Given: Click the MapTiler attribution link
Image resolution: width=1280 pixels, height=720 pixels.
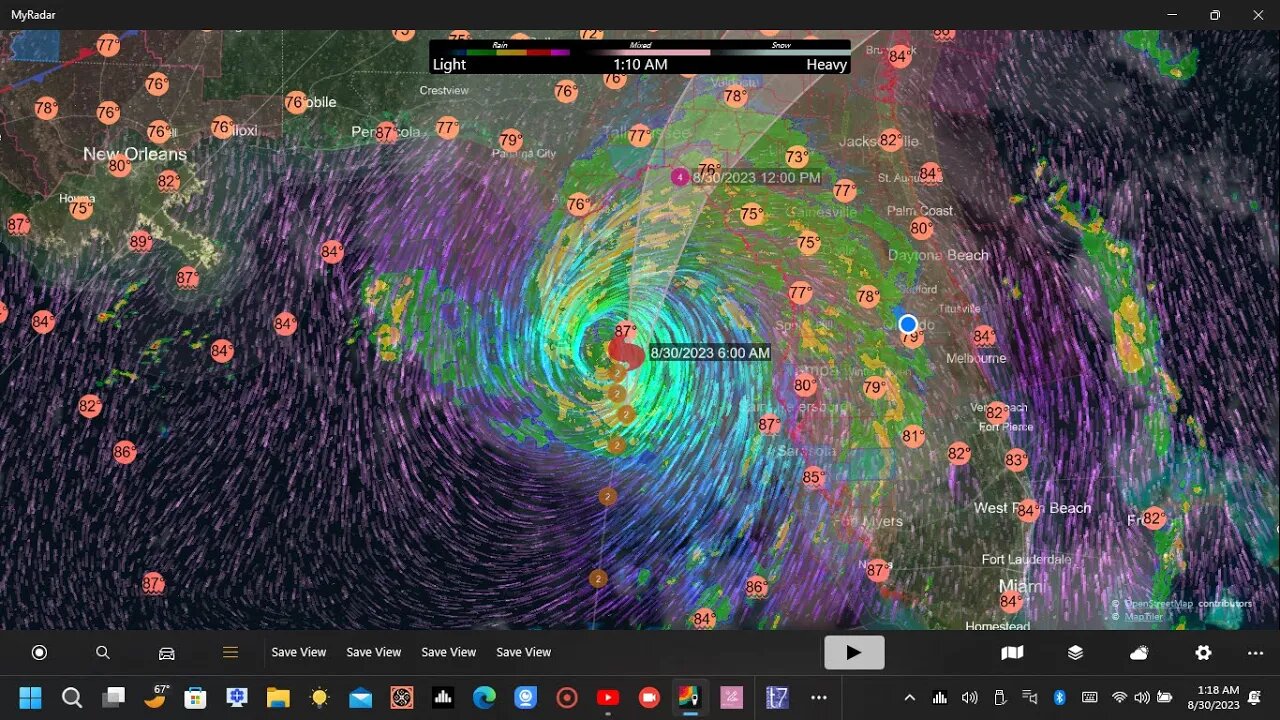Looking at the screenshot, I should coord(1142,616).
